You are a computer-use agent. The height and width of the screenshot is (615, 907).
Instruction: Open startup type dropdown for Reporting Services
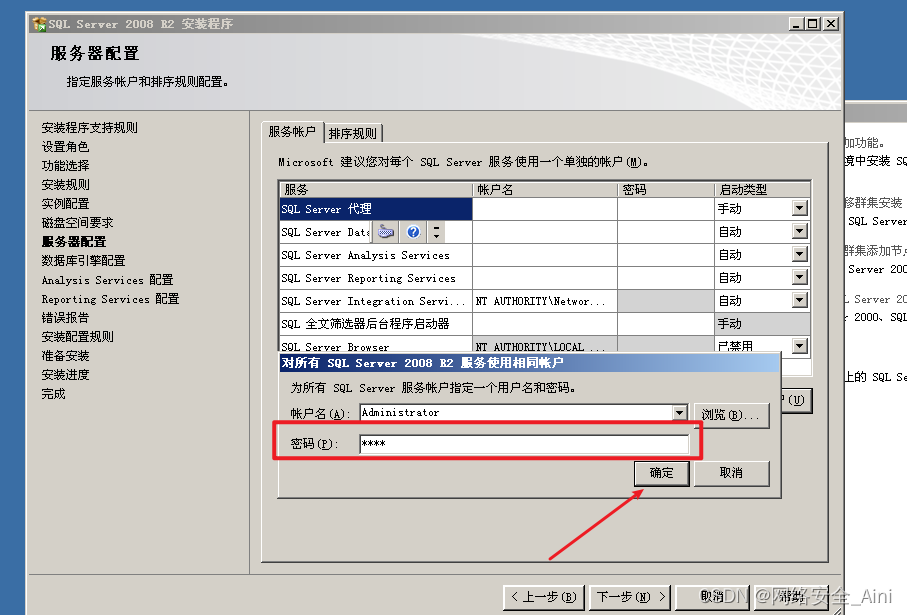[x=799, y=277]
